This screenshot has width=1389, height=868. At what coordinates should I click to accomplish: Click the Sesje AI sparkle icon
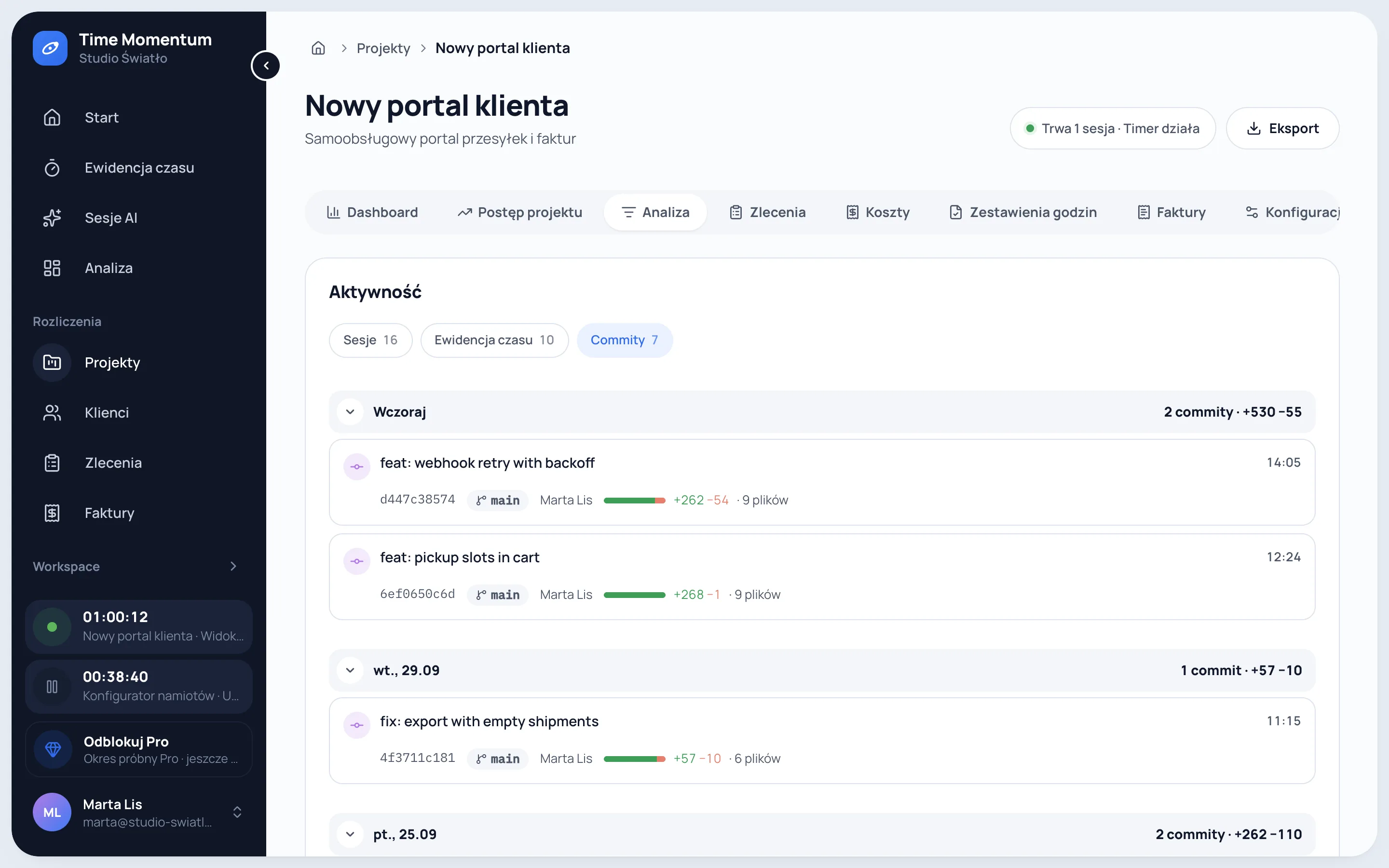point(52,218)
